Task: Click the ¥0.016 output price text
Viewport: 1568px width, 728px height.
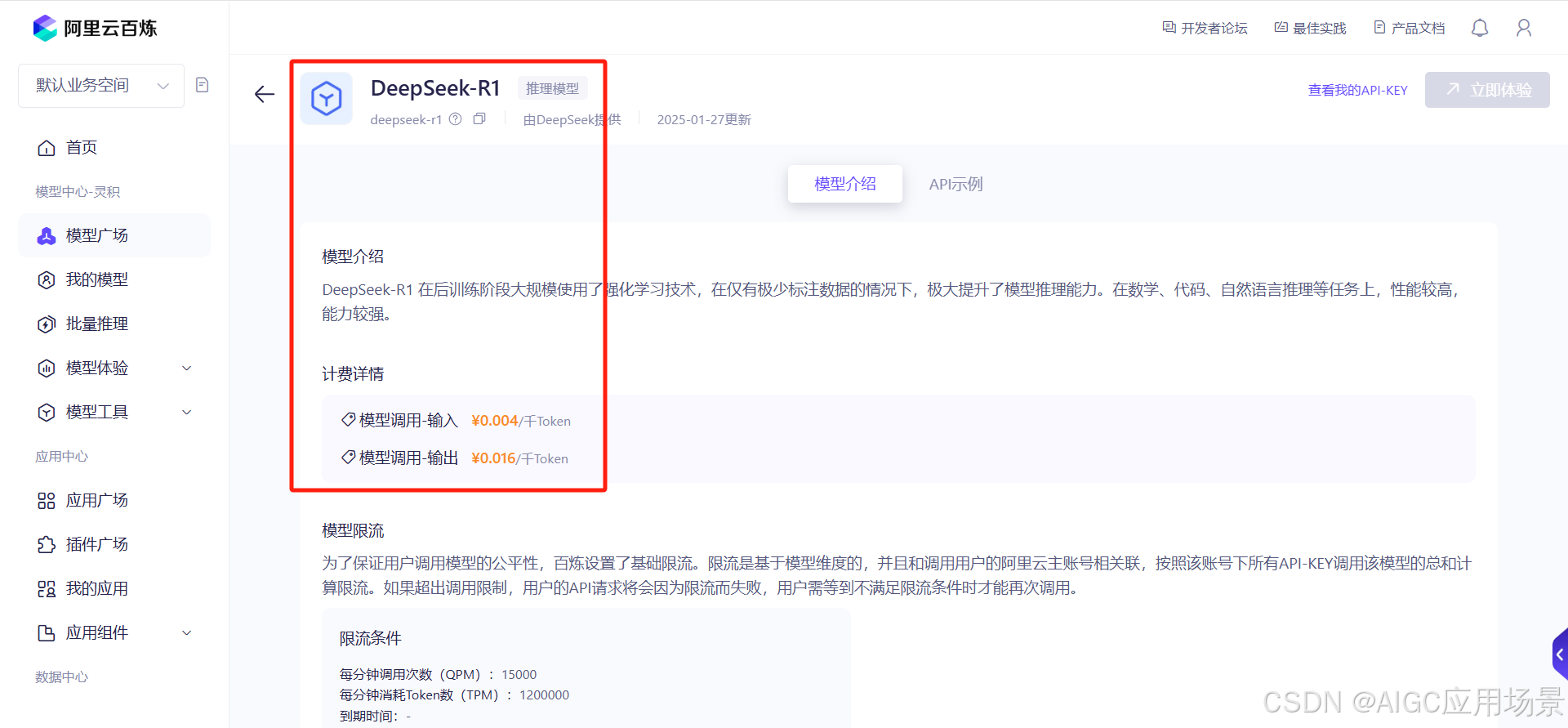Action: tap(493, 458)
